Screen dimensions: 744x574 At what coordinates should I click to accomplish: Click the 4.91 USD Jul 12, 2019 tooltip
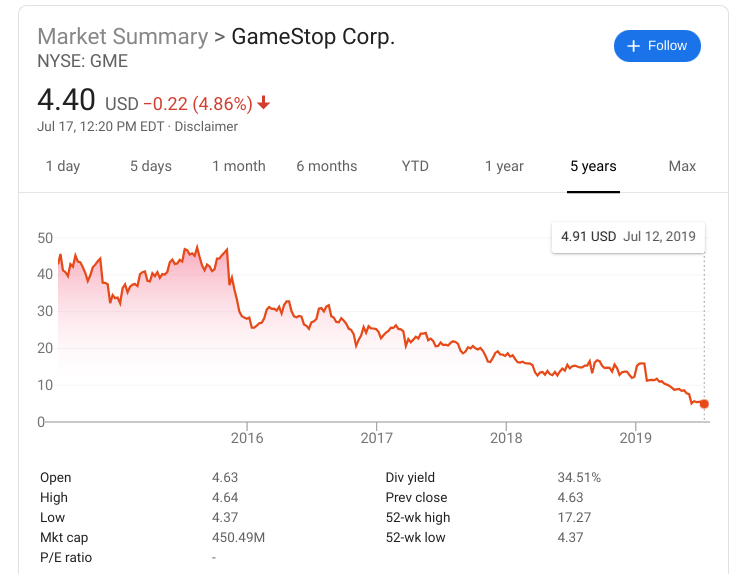(628, 237)
